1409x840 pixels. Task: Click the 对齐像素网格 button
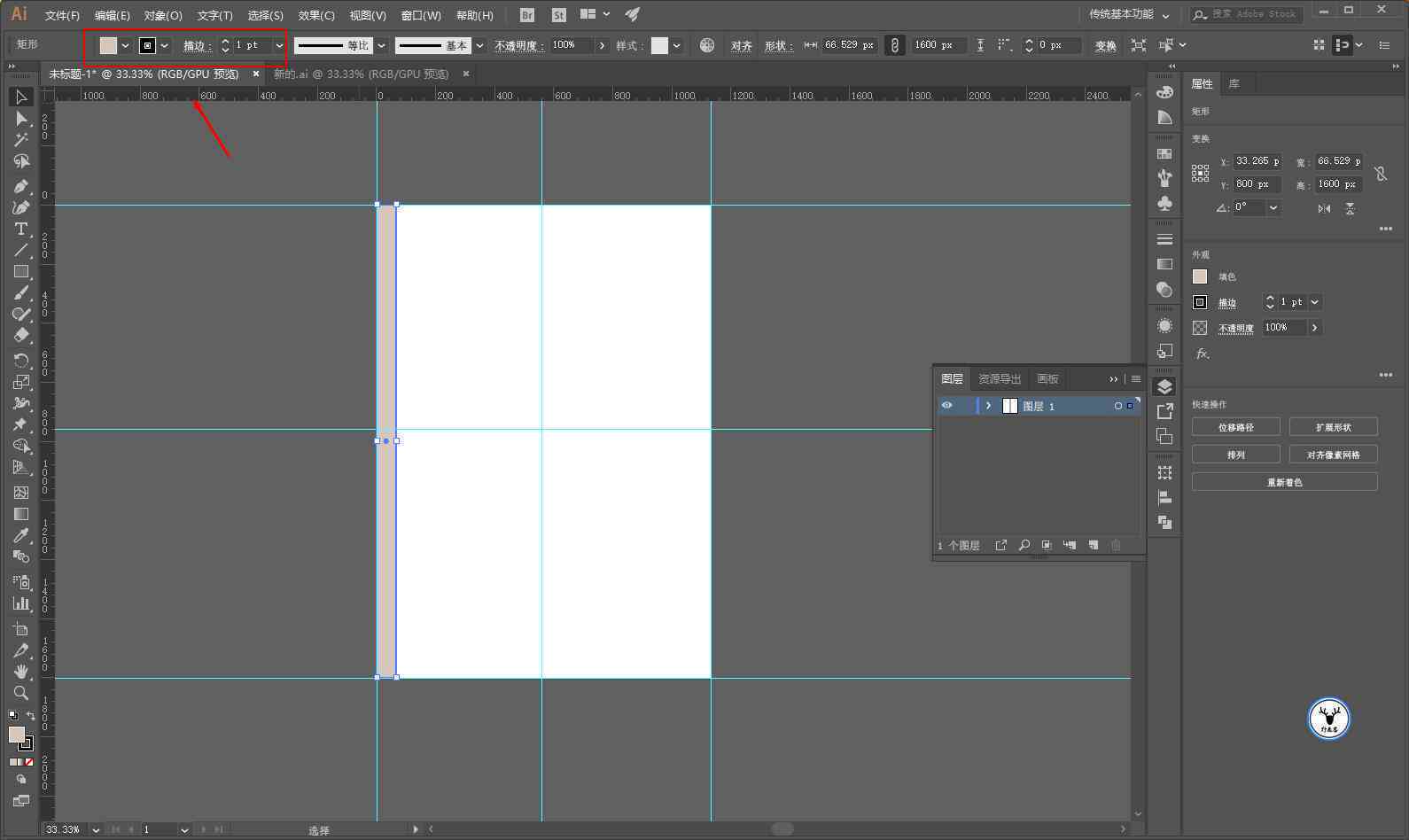[1333, 455]
